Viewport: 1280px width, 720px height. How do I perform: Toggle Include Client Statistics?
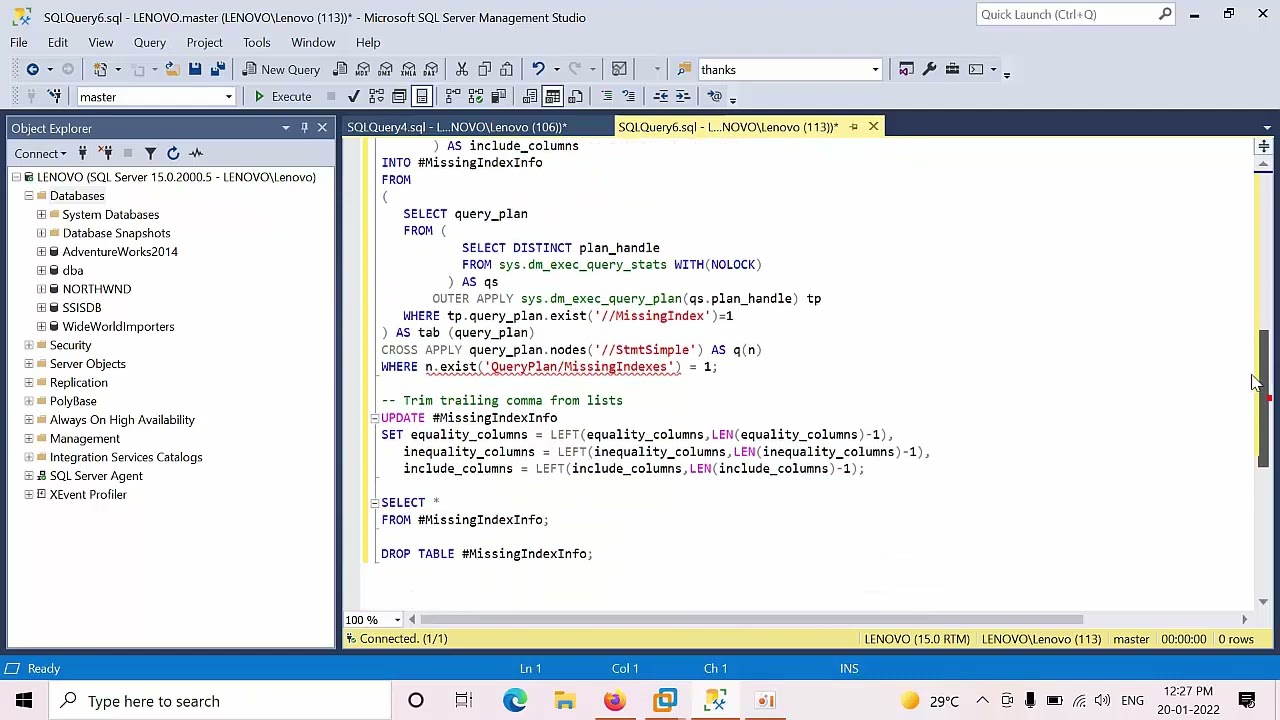pos(499,96)
